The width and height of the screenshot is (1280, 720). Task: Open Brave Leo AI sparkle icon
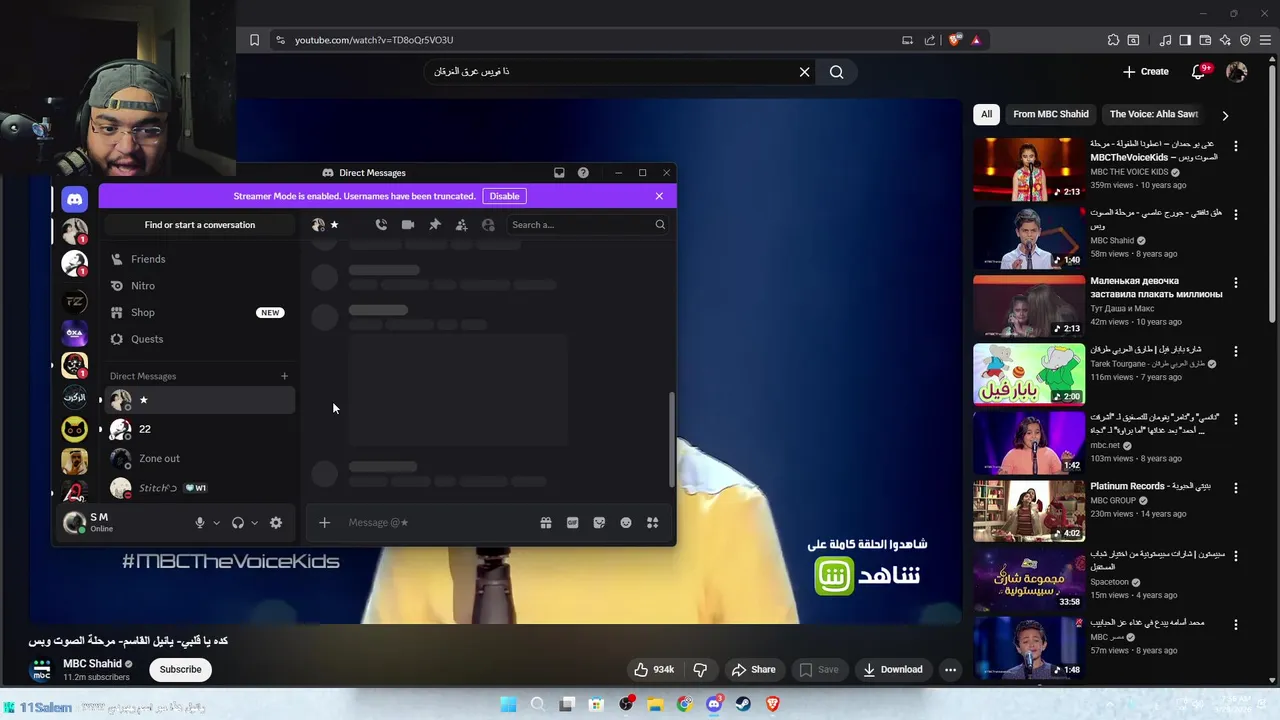pos(1225,40)
